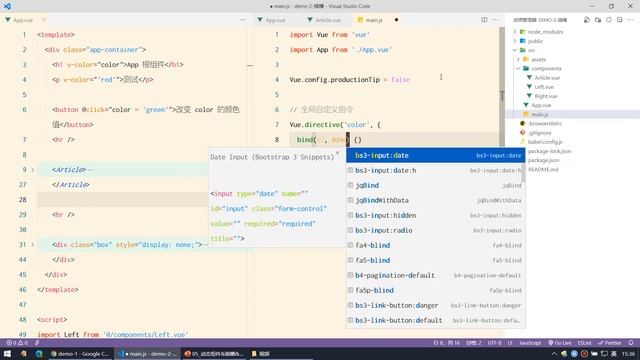Open notifications bell in status bar

(x=631, y=343)
